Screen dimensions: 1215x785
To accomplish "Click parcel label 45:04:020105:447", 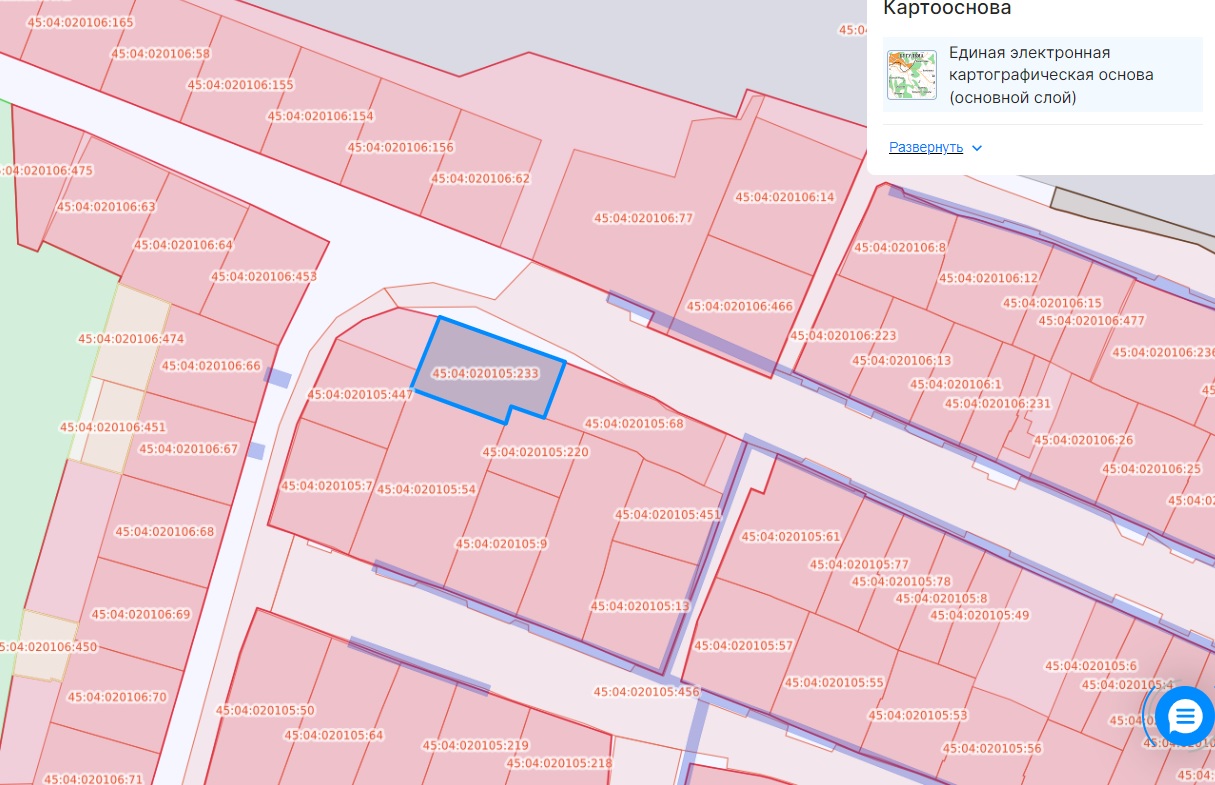I will tap(360, 395).
